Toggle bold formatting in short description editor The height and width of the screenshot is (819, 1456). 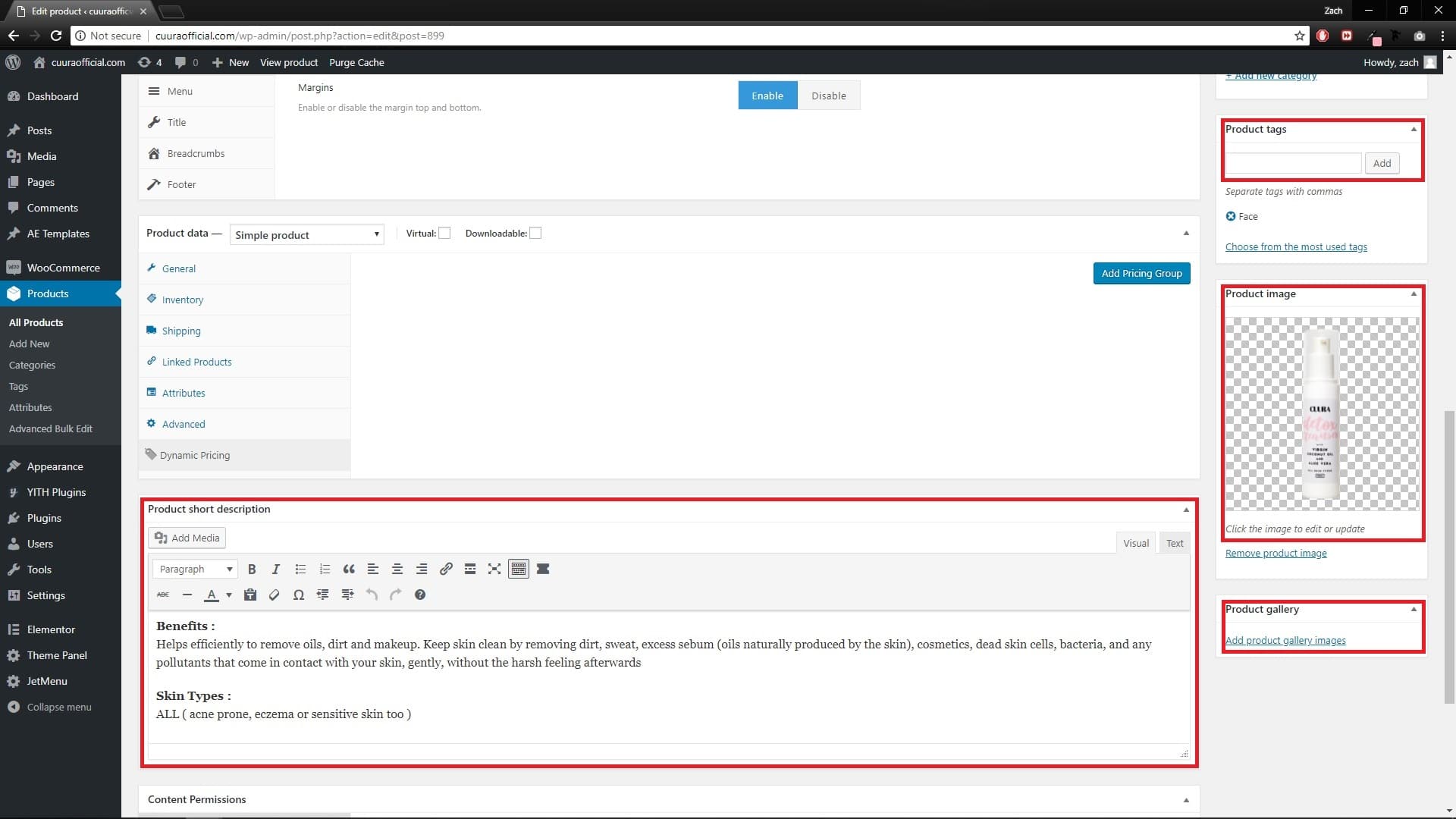252,569
